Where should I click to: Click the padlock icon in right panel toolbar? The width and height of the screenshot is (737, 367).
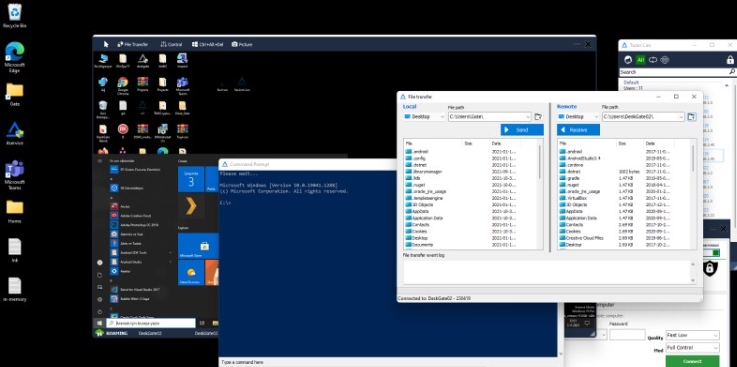(730, 60)
